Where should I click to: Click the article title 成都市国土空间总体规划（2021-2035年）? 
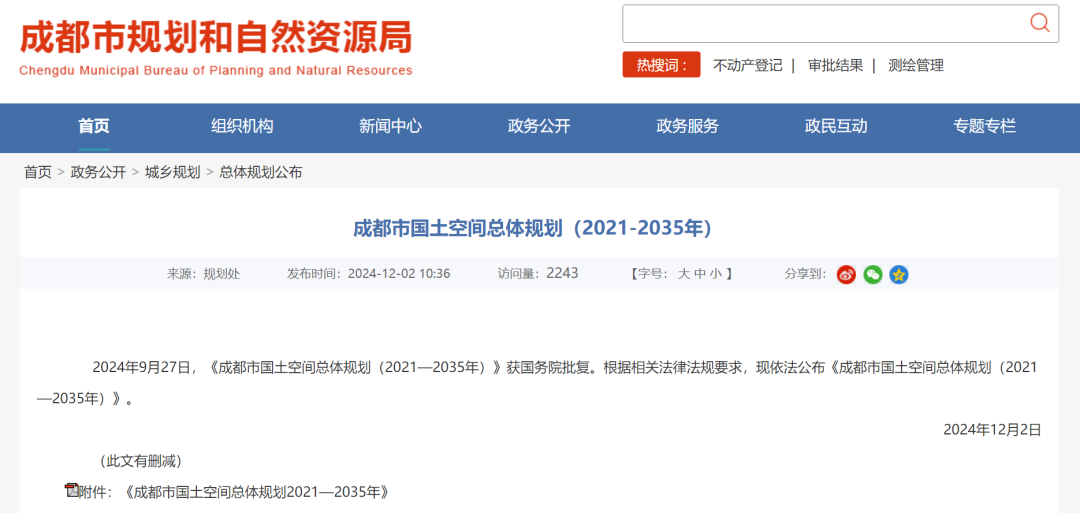[532, 228]
